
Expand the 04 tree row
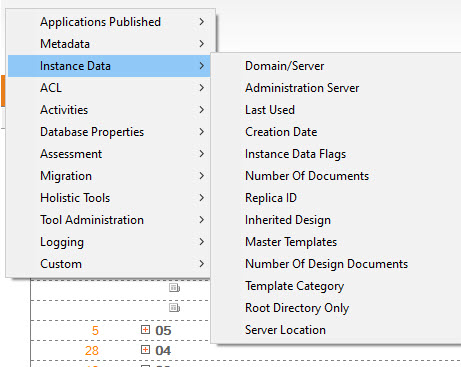click(x=145, y=350)
